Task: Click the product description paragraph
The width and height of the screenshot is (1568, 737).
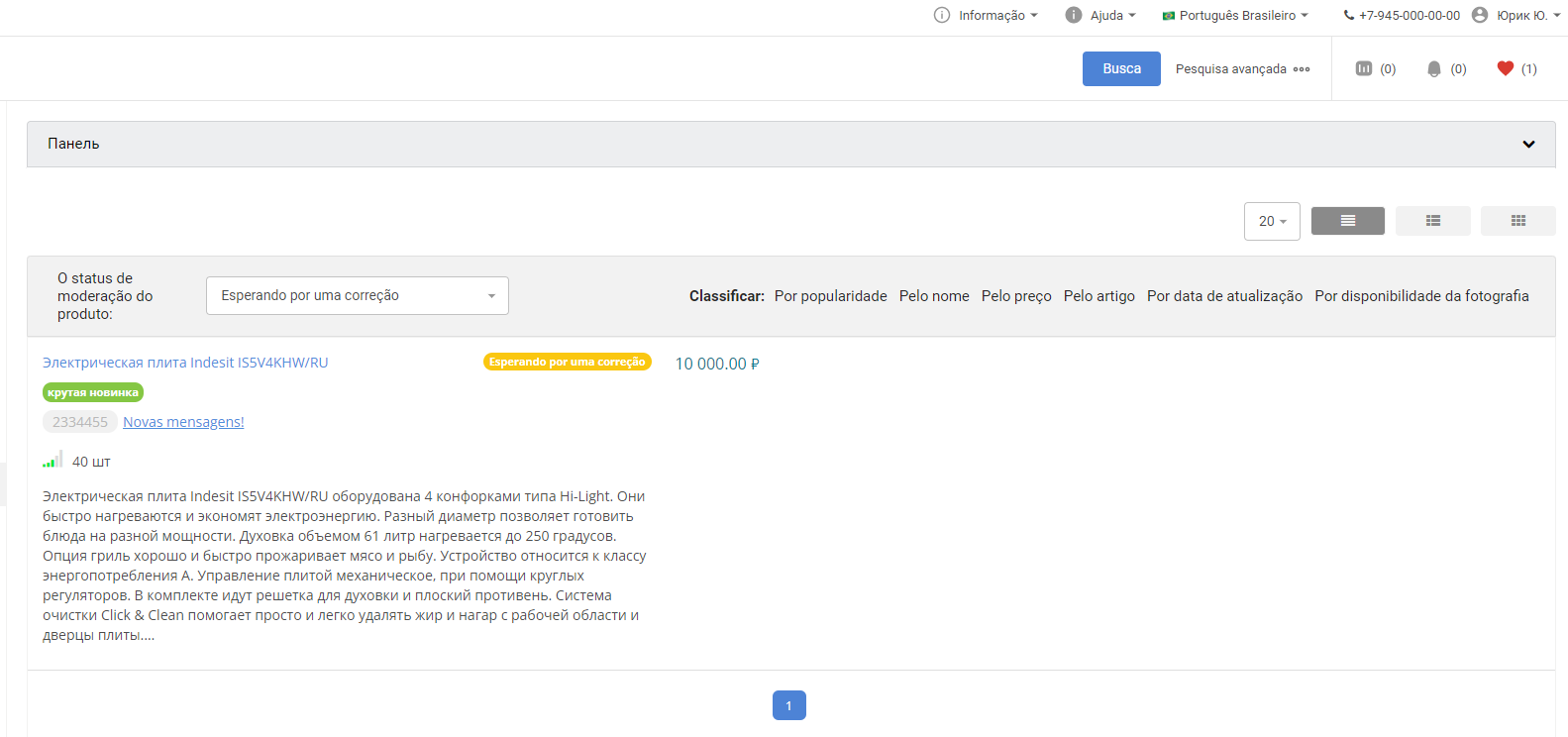Action: click(x=345, y=566)
